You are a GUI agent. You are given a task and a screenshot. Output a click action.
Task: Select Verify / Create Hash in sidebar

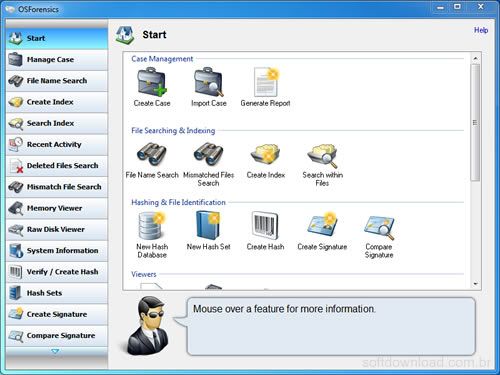[57, 272]
